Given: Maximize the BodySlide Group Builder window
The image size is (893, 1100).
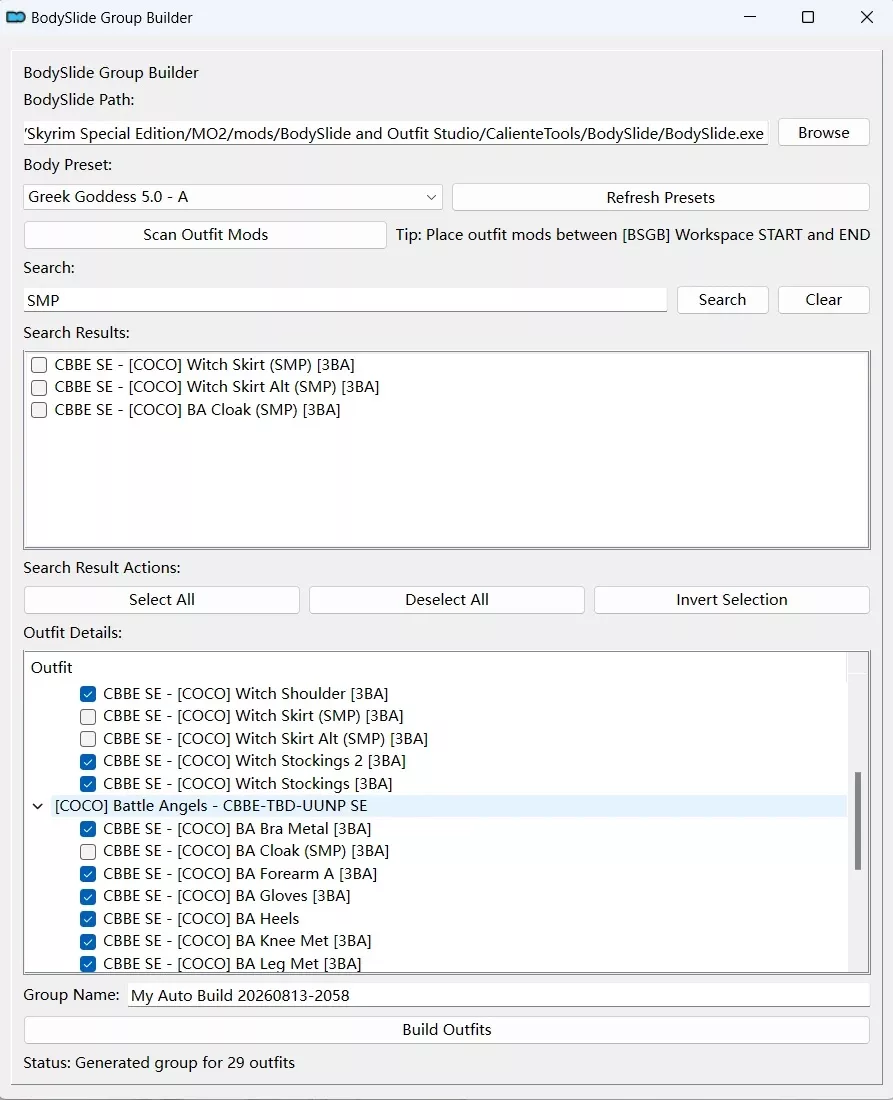Looking at the screenshot, I should (x=808, y=18).
